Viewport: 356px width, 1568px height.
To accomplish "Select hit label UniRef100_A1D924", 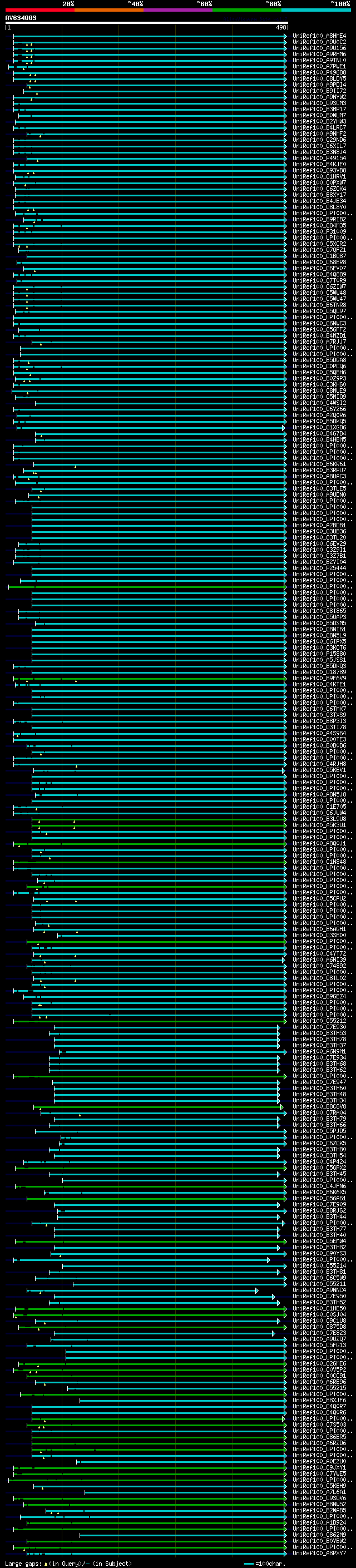I will tap(319, 1522).
